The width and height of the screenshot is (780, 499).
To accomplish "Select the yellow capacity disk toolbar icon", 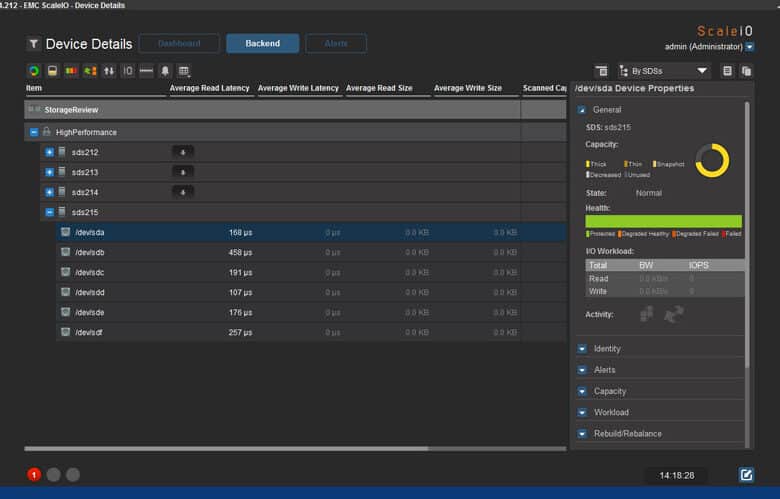I will (52, 71).
